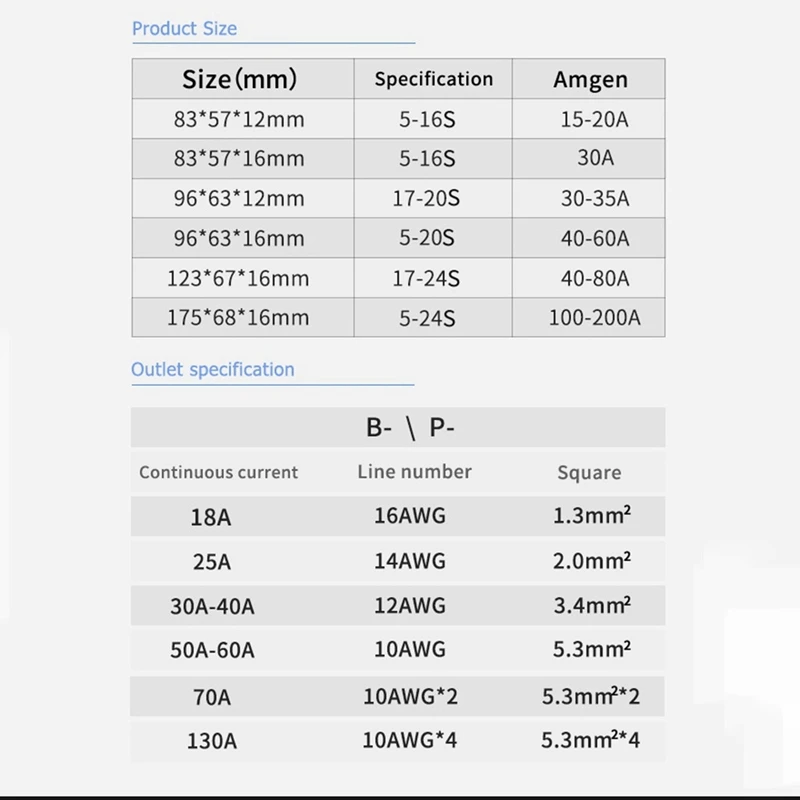Screen dimensions: 800x800
Task: Click the 96*63*16mm size cell
Action: click(239, 238)
